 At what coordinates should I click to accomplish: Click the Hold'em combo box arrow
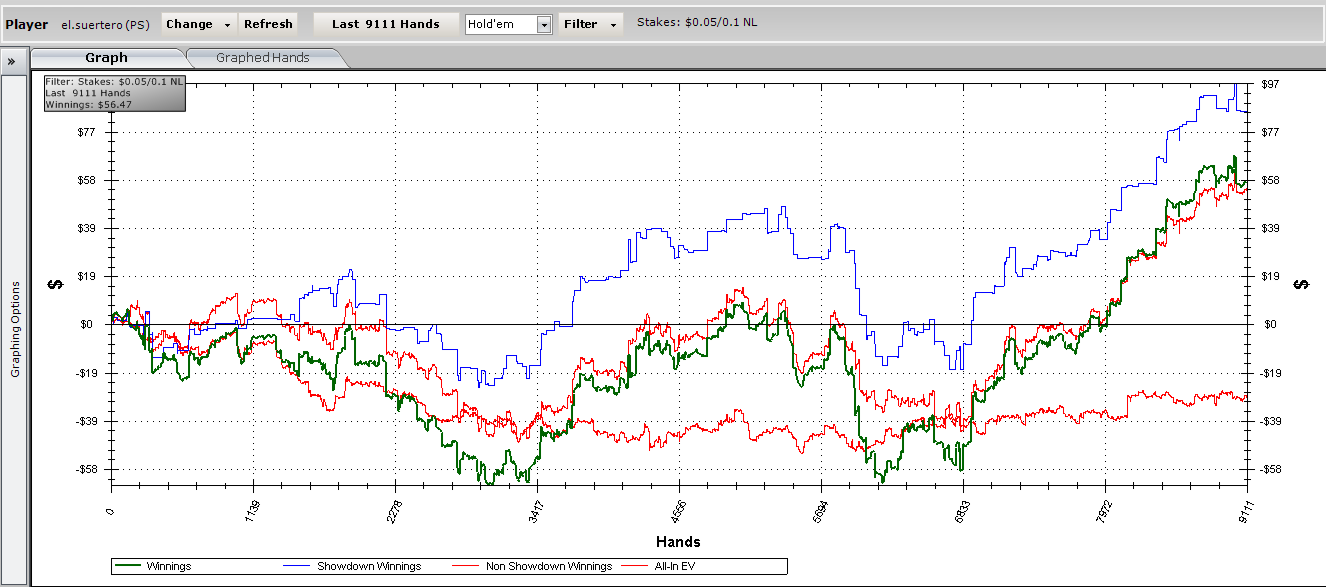544,24
